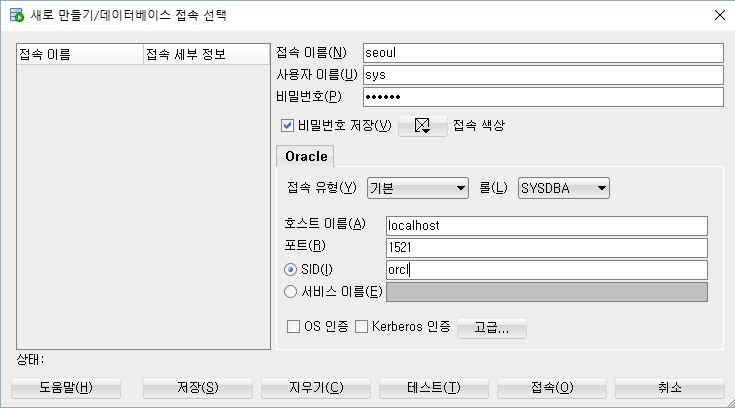This screenshot has width=735, height=408.
Task: Enable the OS 인증 checkbox
Action: 293,326
